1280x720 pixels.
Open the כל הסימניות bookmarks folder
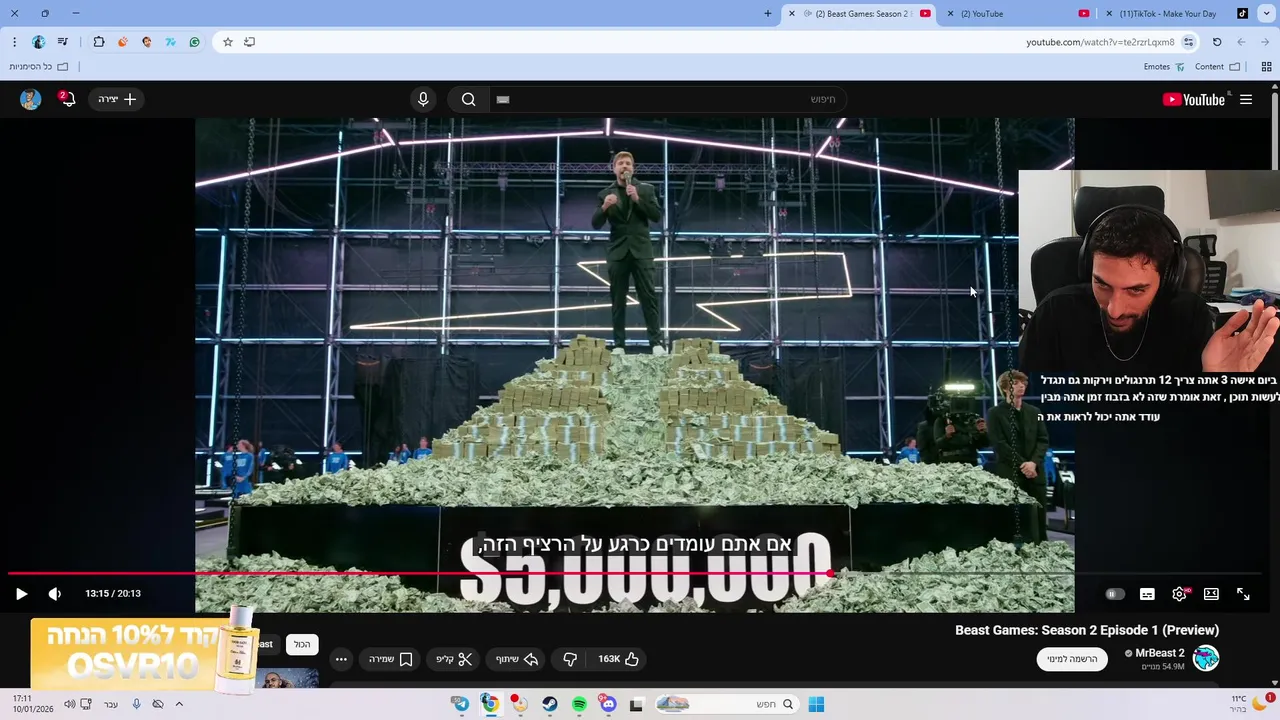tap(39, 67)
